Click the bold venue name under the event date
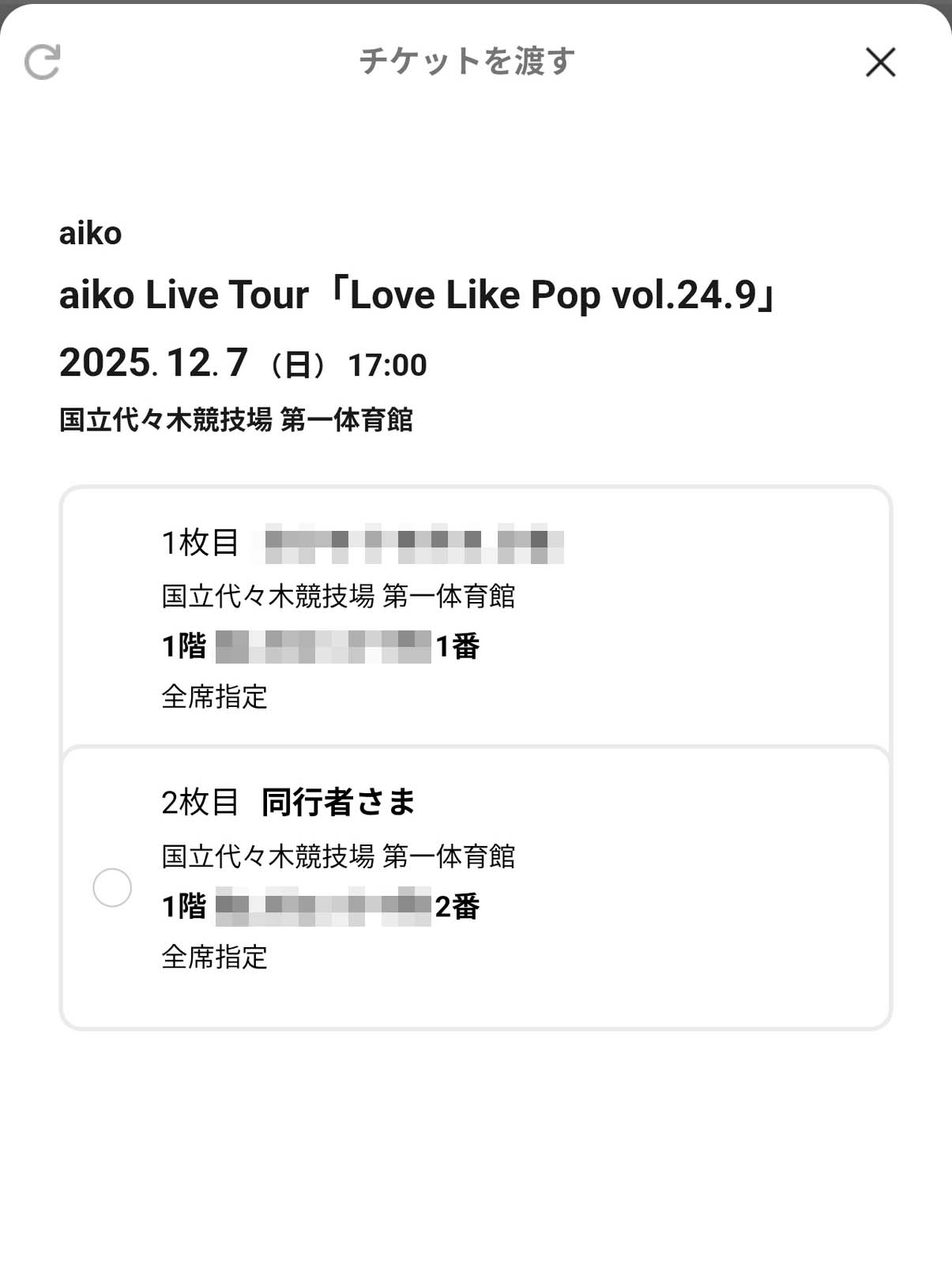 (235, 419)
